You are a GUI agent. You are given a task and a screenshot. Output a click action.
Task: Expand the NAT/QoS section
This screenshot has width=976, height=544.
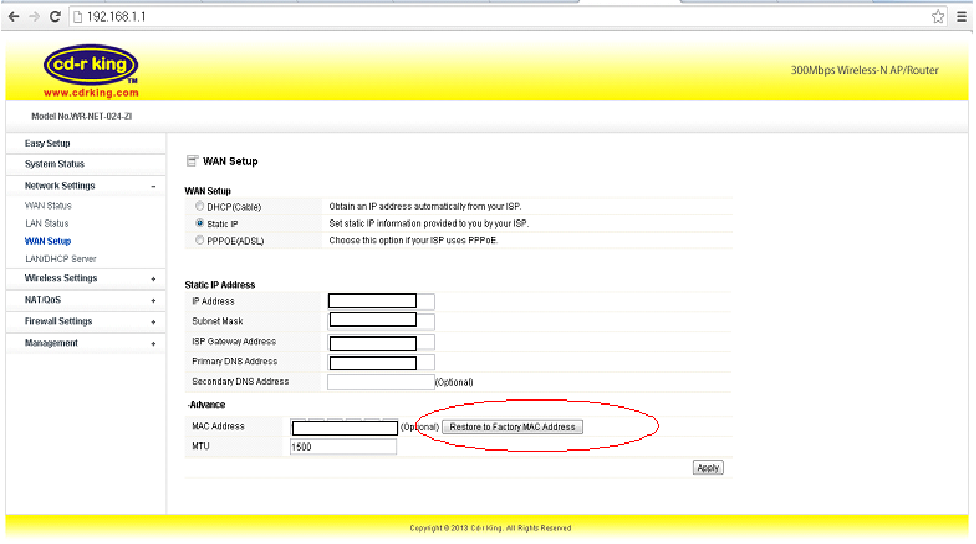[x=153, y=301]
